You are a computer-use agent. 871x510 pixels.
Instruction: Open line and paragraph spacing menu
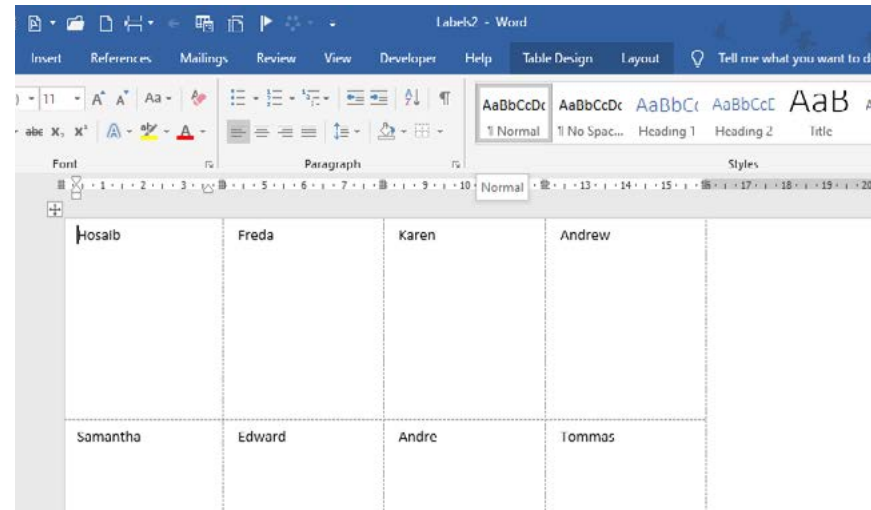point(346,132)
